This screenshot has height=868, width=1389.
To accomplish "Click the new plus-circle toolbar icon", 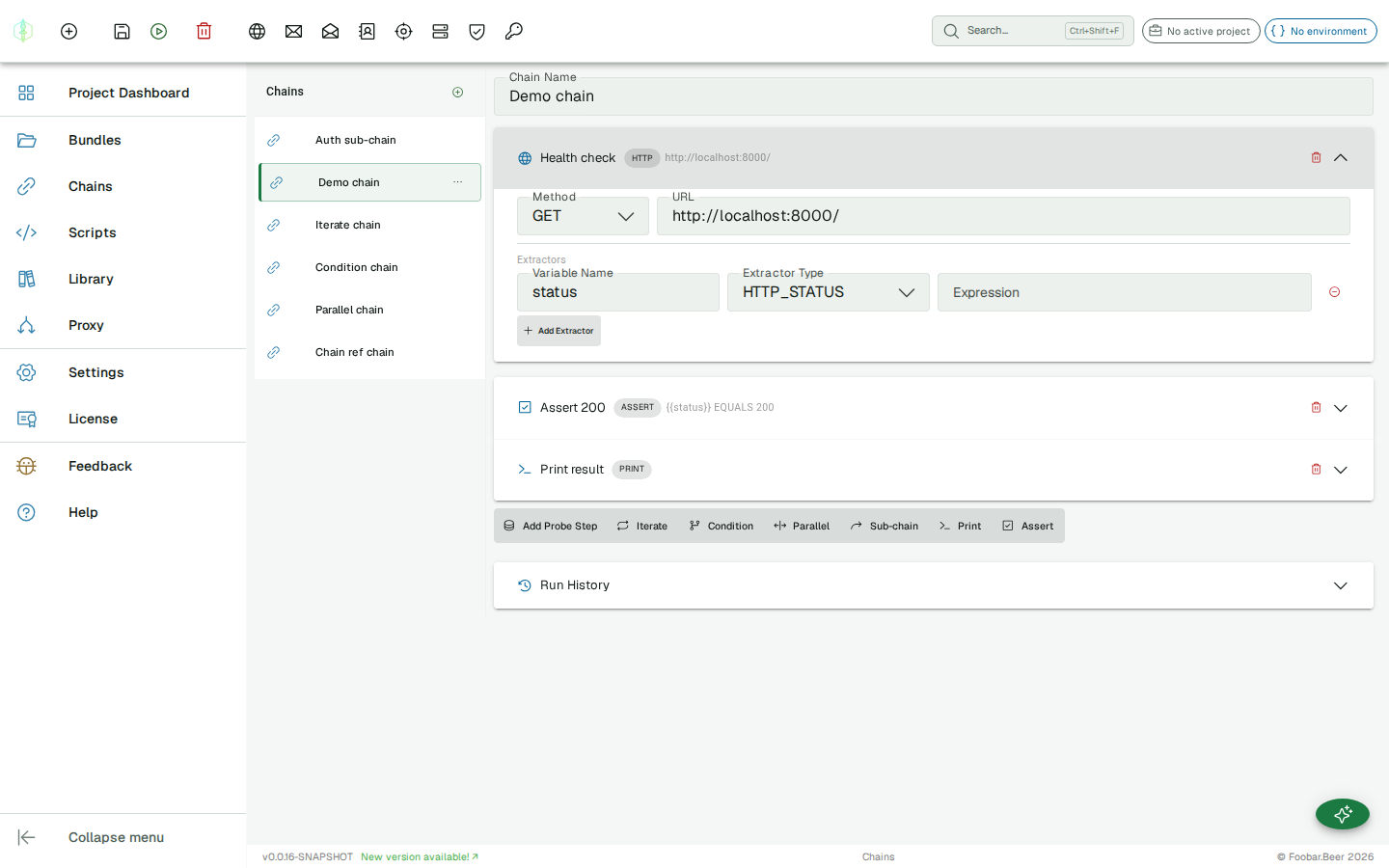I will pyautogui.click(x=68, y=31).
